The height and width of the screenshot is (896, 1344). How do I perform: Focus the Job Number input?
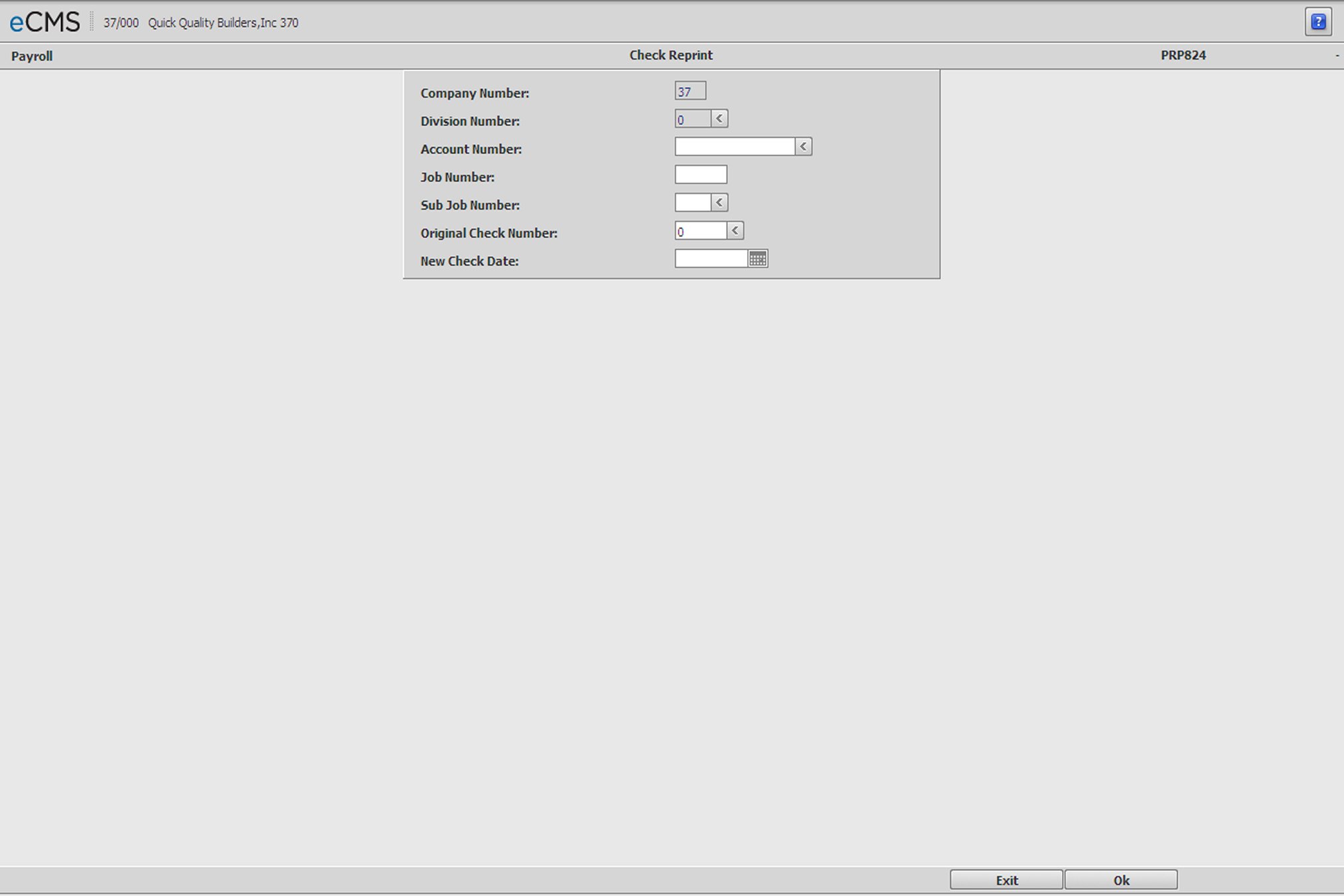(700, 175)
